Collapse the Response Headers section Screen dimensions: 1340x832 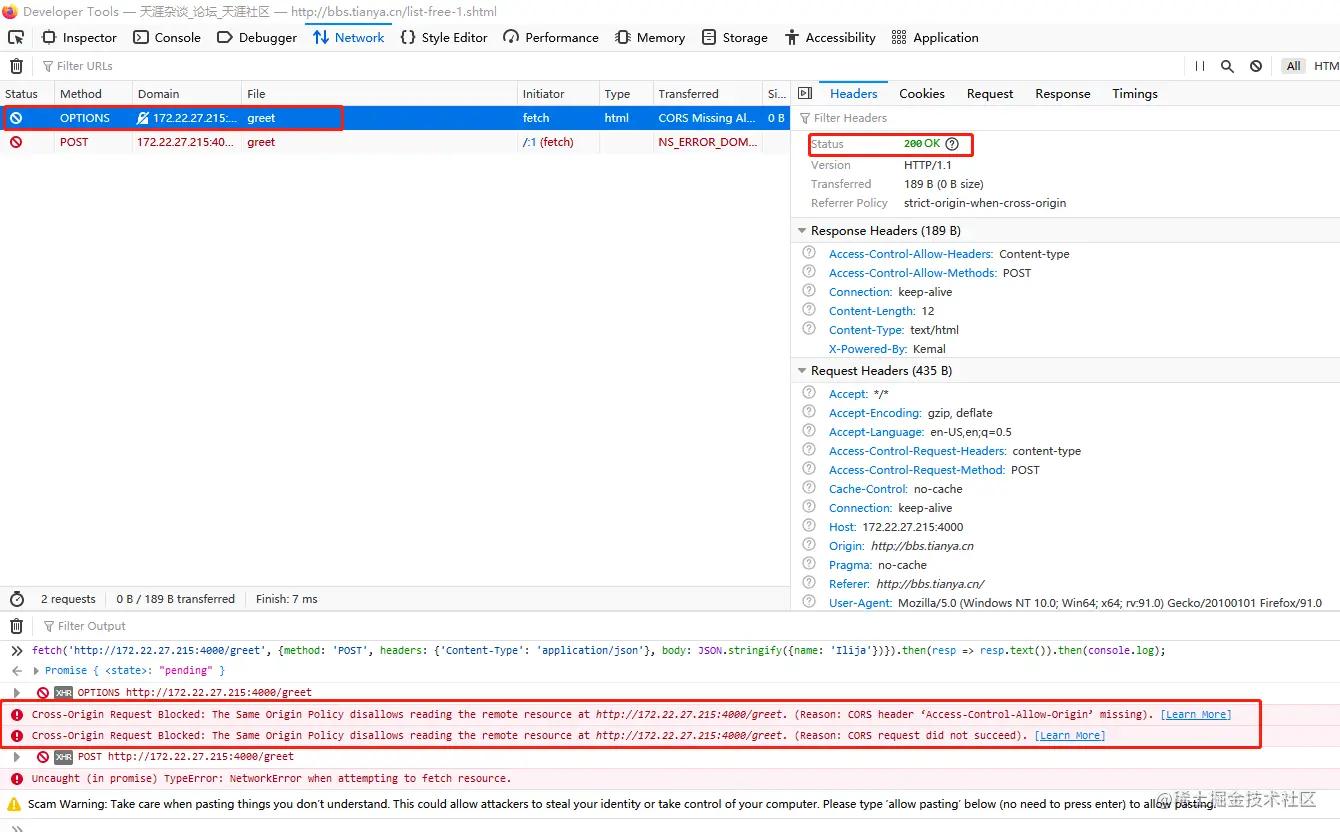tap(802, 231)
